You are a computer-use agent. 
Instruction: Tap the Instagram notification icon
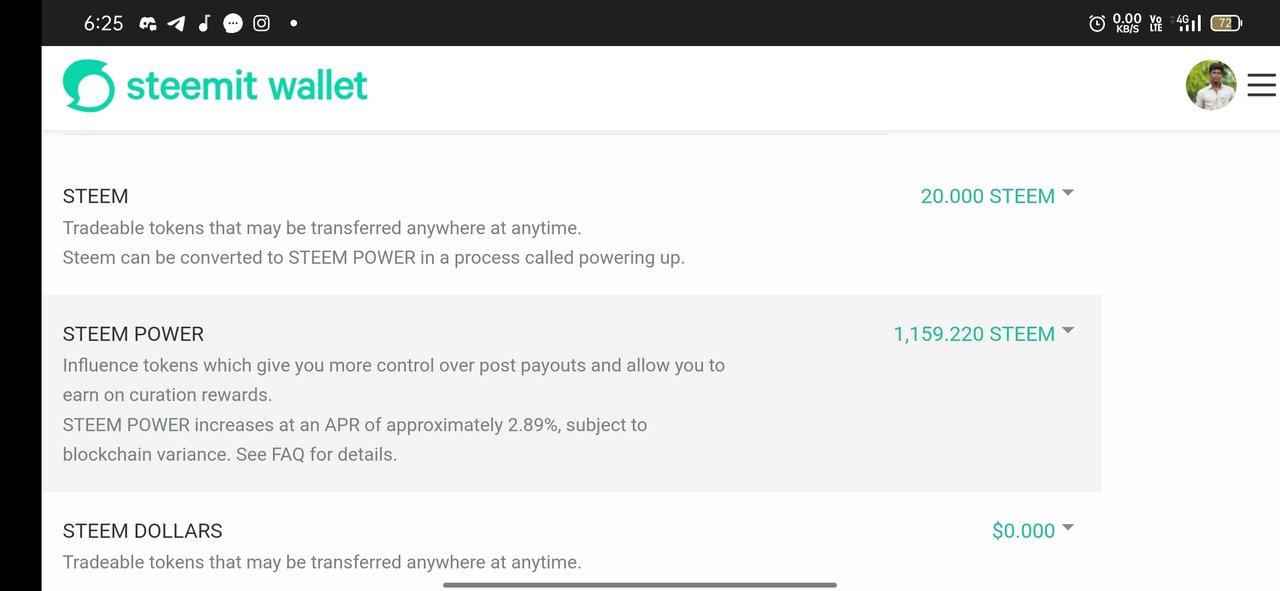[261, 23]
